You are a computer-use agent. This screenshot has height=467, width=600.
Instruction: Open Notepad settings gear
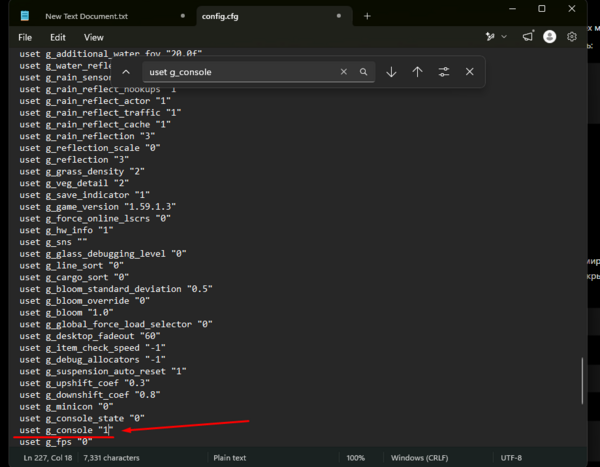pyautogui.click(x=572, y=37)
